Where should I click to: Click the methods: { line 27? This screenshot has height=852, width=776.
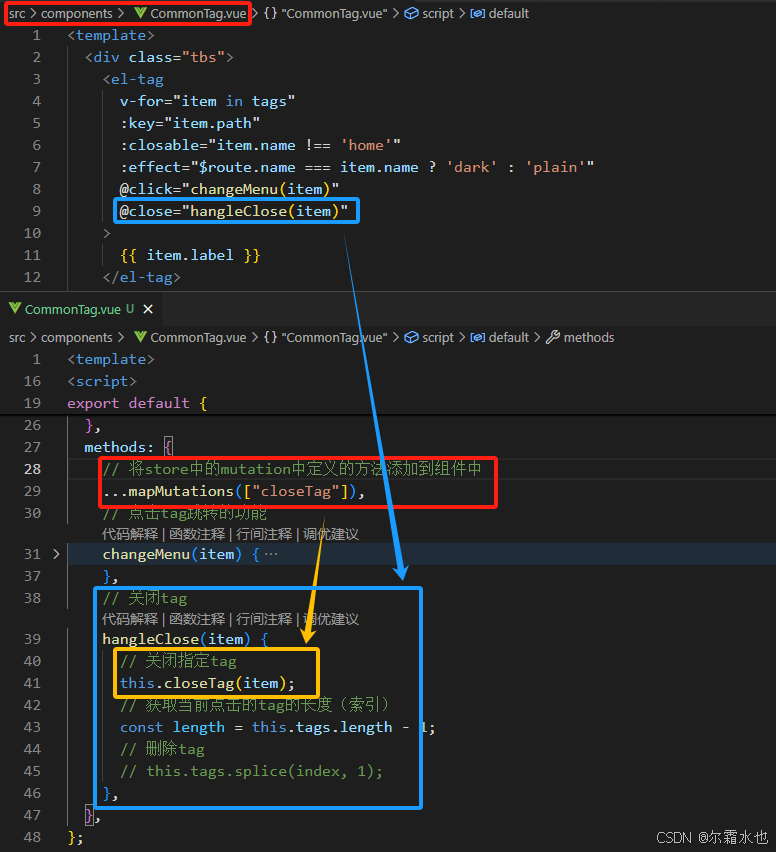pyautogui.click(x=128, y=447)
